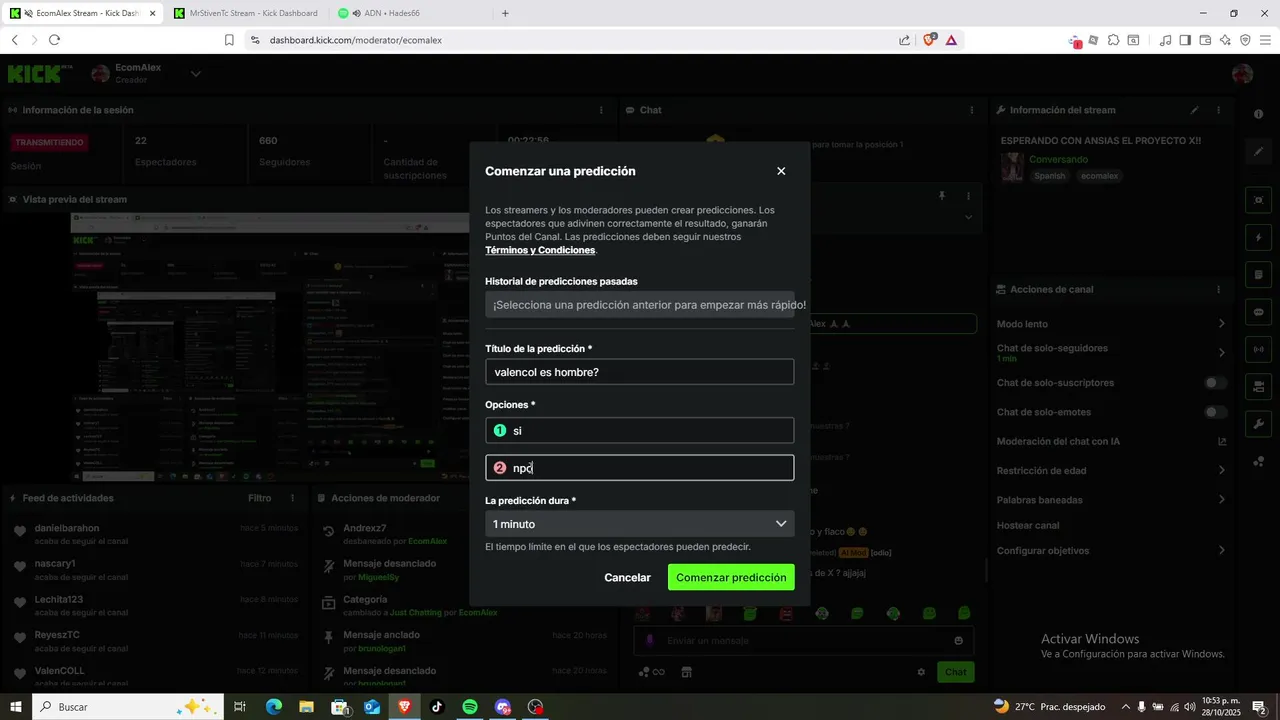
Task: Open Microsoft Edge from taskbar
Action: point(274,707)
